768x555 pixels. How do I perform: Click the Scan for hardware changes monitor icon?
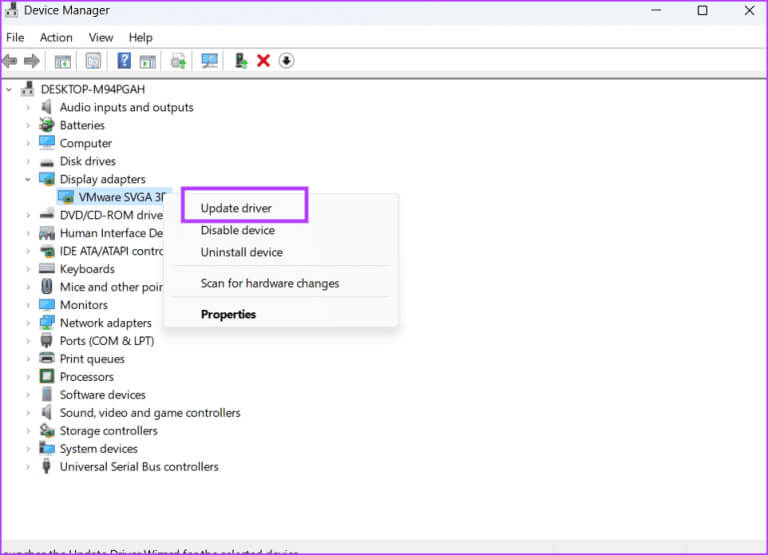click(x=210, y=61)
